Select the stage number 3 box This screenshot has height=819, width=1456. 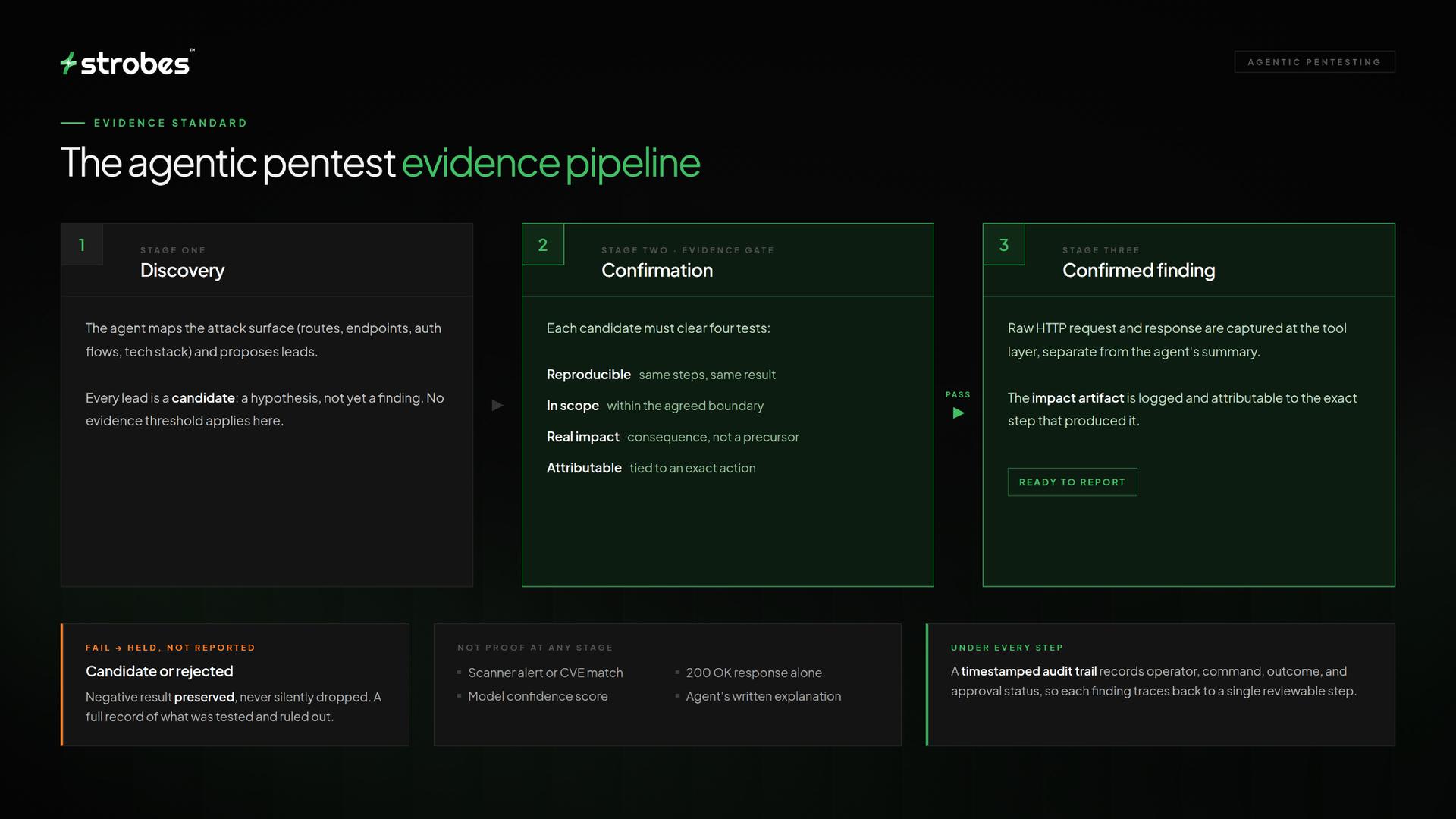[x=1004, y=244]
